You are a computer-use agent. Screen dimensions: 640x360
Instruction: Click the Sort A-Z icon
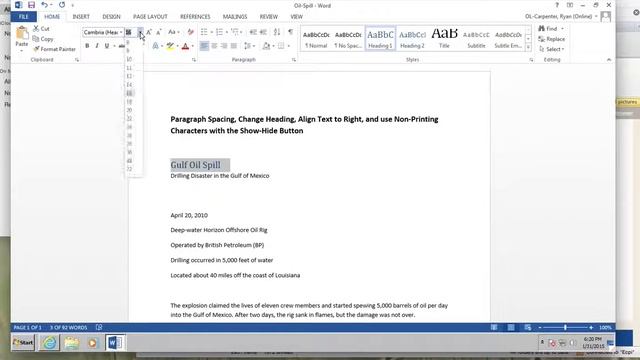point(277,32)
